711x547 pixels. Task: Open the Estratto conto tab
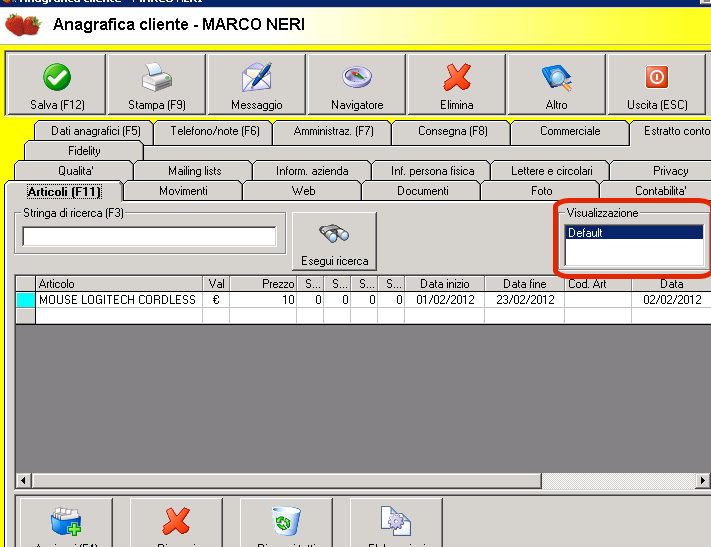pyautogui.click(x=672, y=132)
